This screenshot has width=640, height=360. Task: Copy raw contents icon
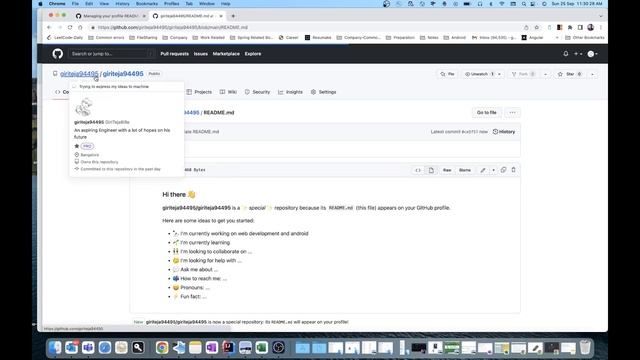(503, 170)
